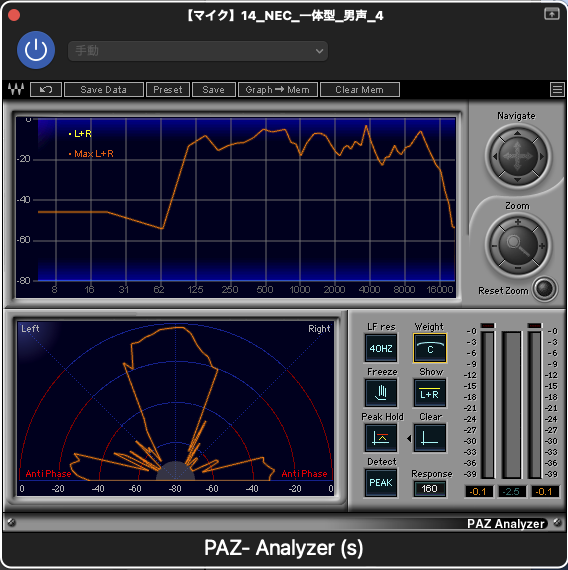Click the Clear peaks button
This screenshot has width=568, height=570.
pos(430,438)
